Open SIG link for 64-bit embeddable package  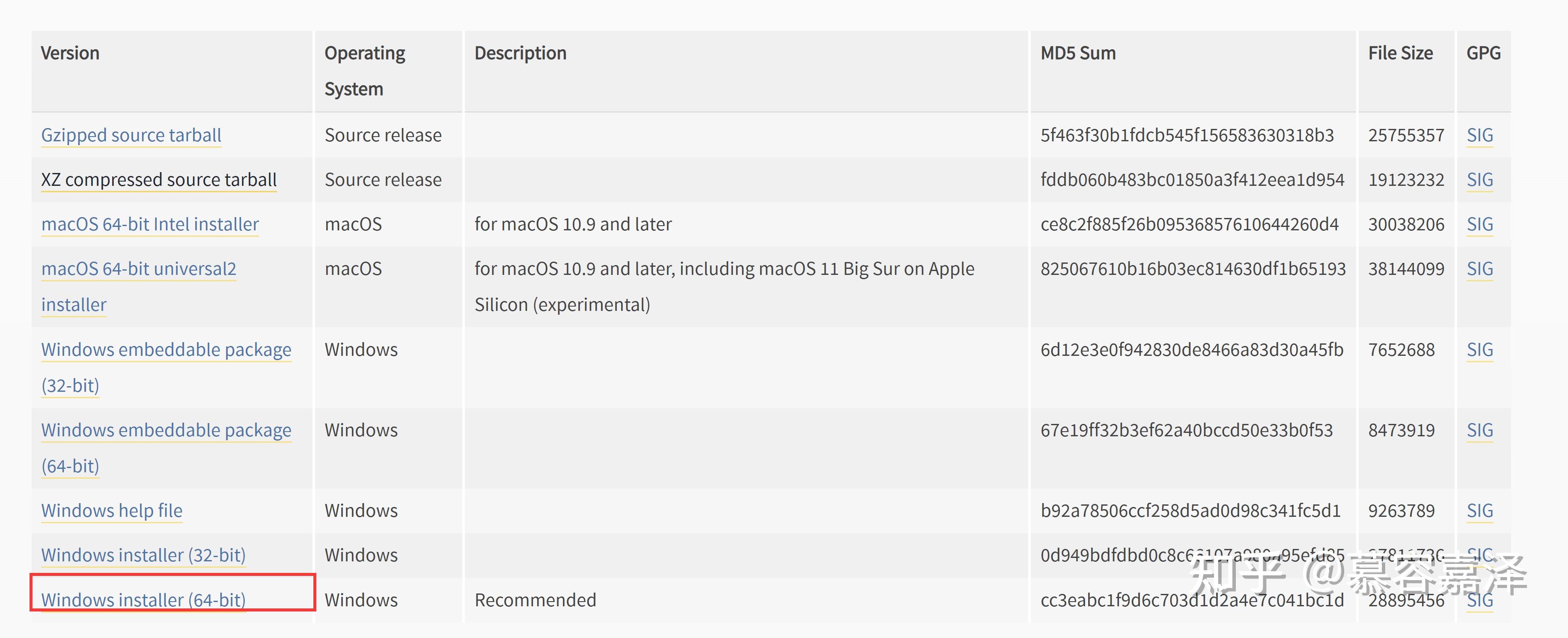pos(1480,430)
